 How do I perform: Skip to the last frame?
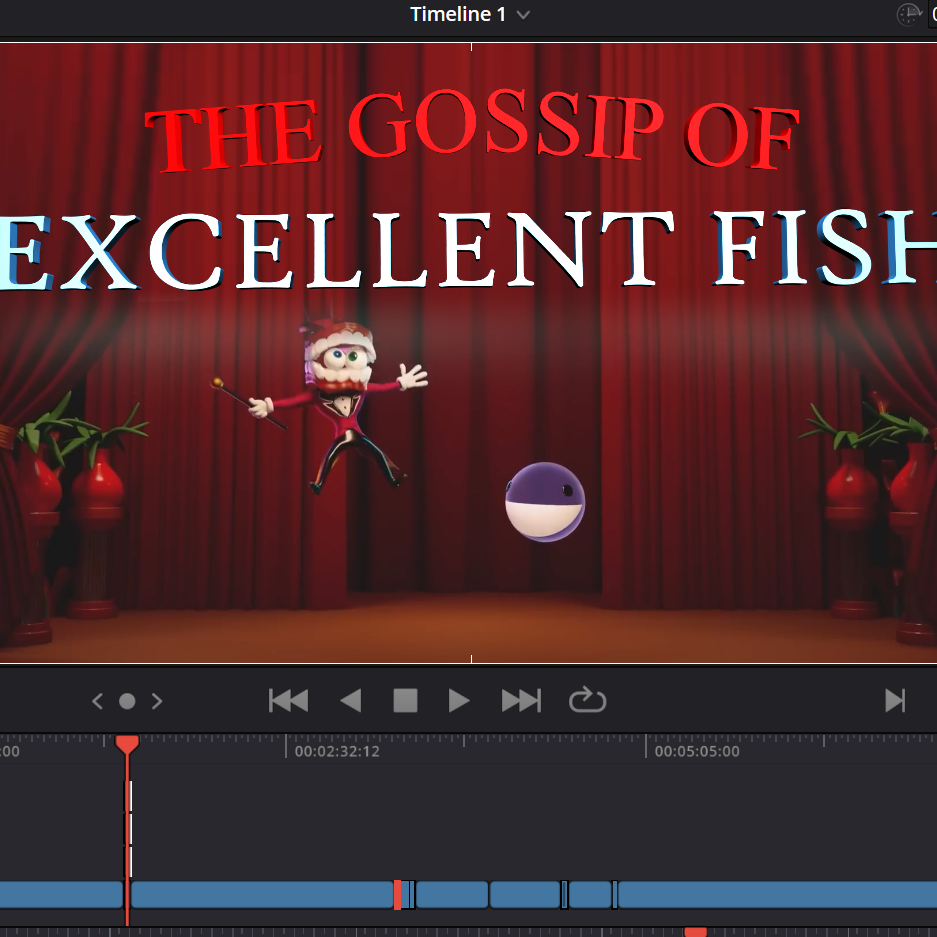520,701
